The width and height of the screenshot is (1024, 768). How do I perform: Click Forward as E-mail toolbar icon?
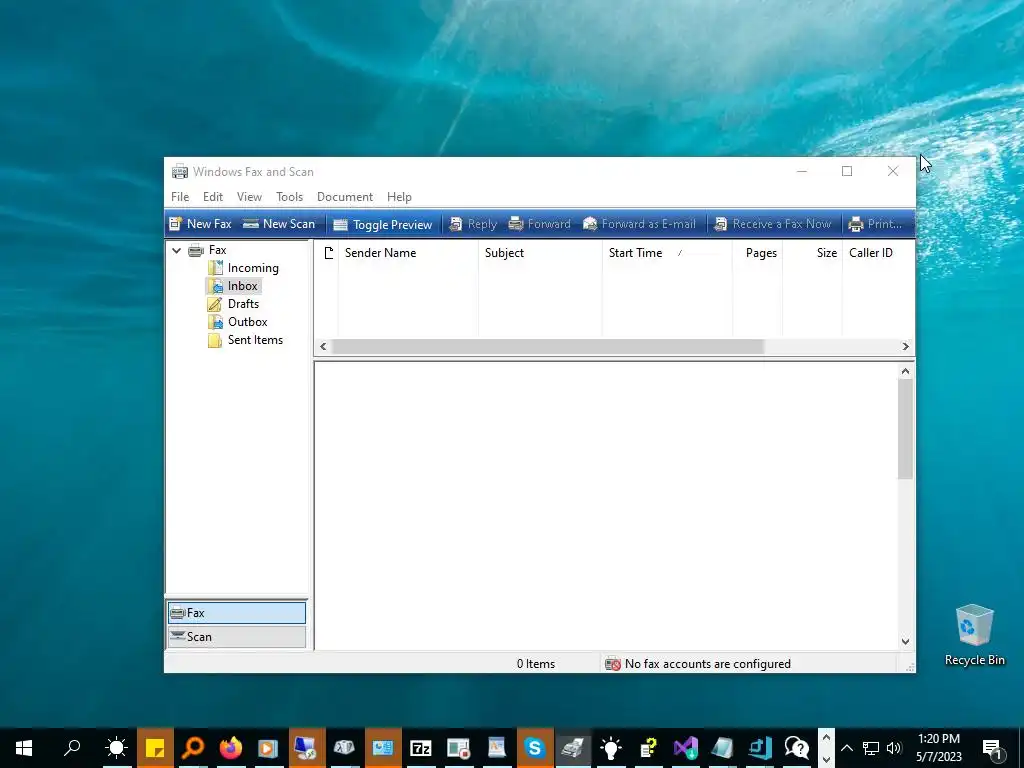coord(639,224)
